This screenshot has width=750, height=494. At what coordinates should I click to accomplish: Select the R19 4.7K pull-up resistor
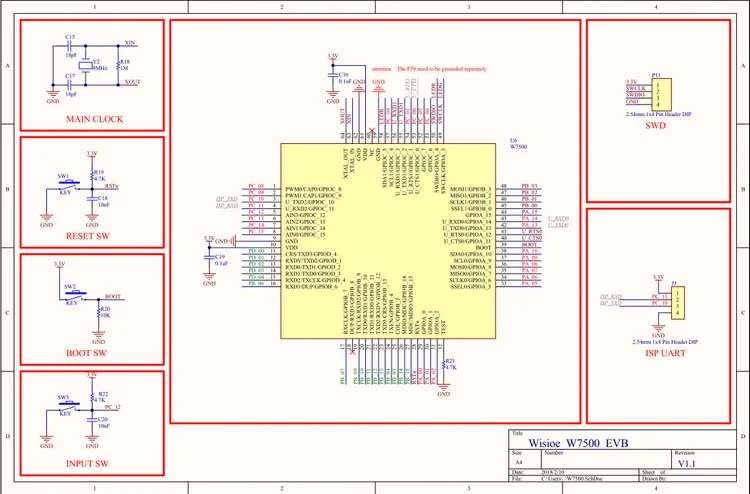coord(92,176)
